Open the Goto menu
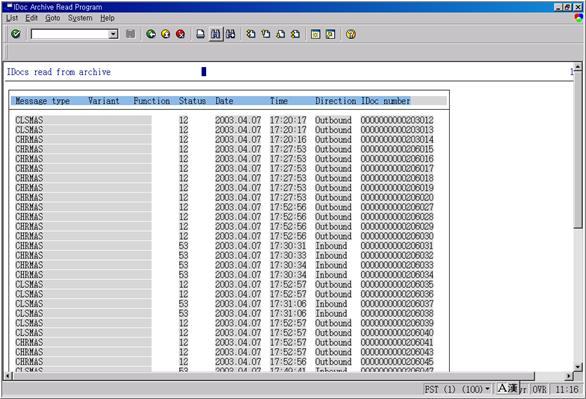The width and height of the screenshot is (586, 399). coord(53,18)
